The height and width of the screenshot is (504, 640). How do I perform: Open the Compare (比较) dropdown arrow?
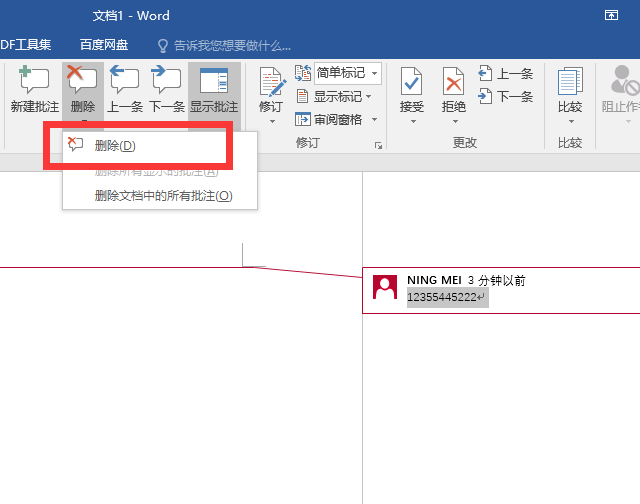(x=571, y=122)
